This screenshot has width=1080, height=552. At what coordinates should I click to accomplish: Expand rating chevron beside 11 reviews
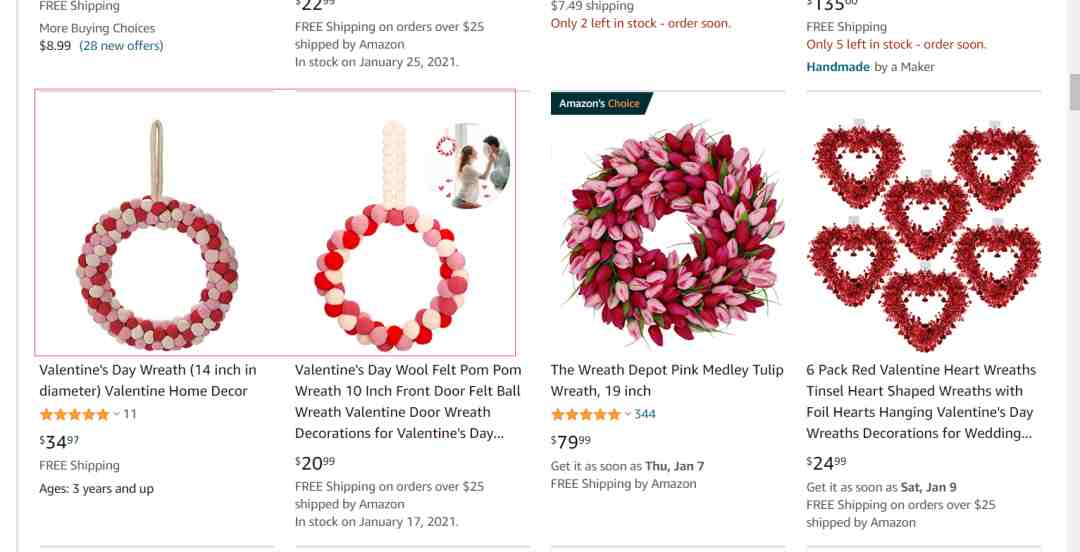click(116, 414)
